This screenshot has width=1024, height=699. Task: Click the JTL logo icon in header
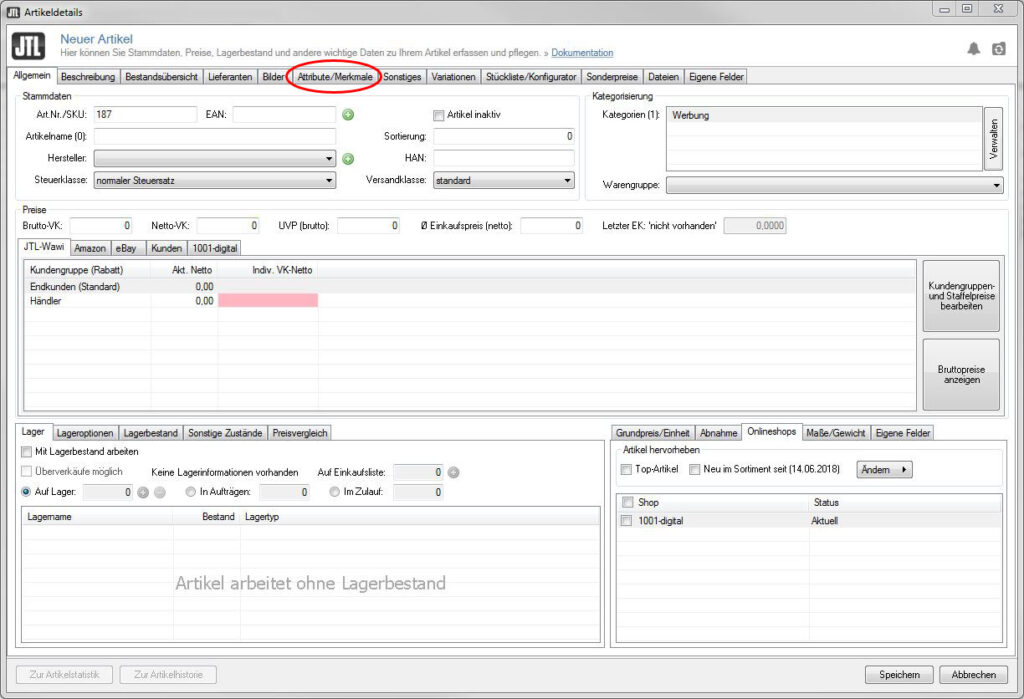coord(31,46)
